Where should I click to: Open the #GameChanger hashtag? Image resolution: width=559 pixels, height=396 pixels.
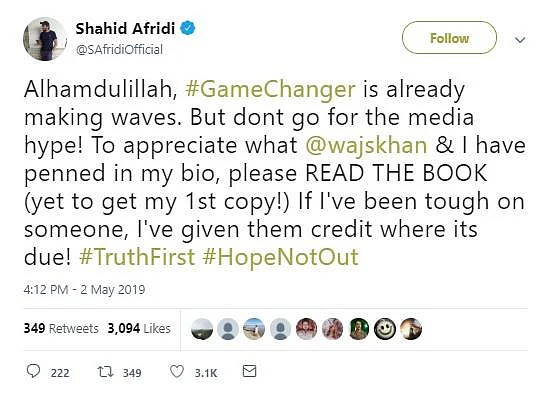270,89
